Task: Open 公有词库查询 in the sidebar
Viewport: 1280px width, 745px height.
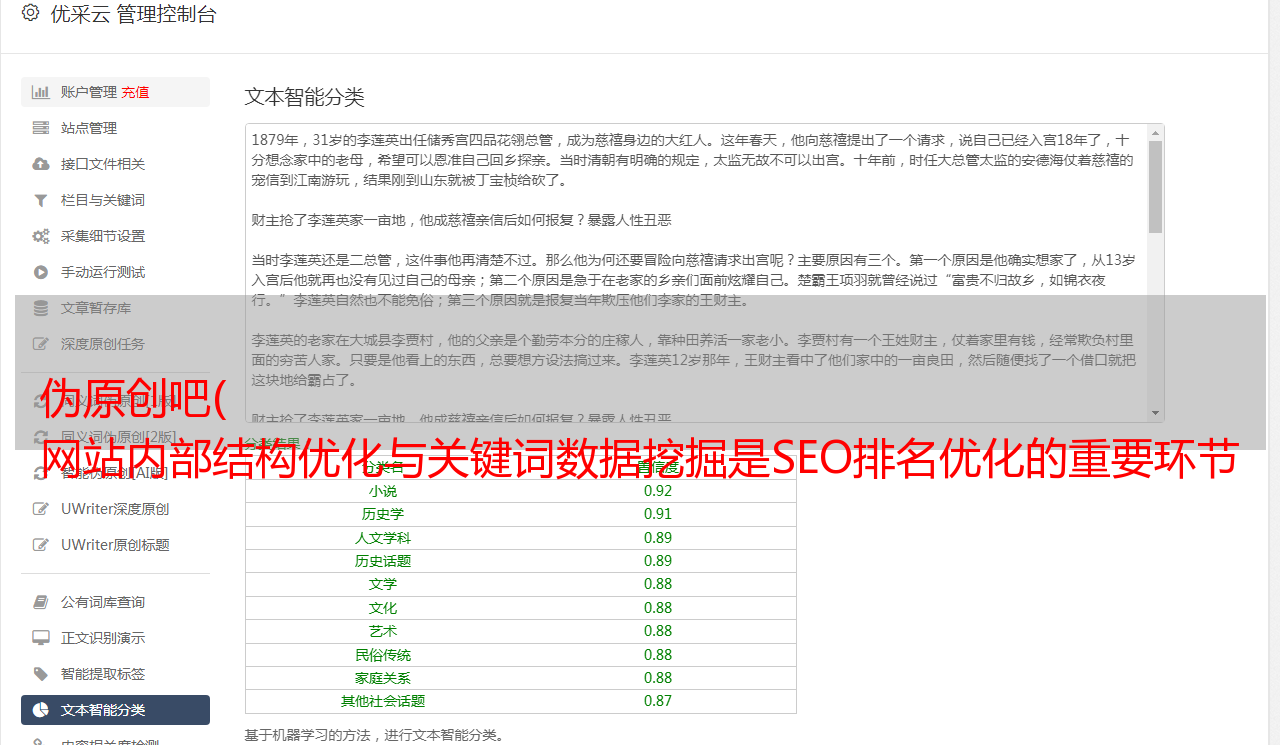Action: 115,602
